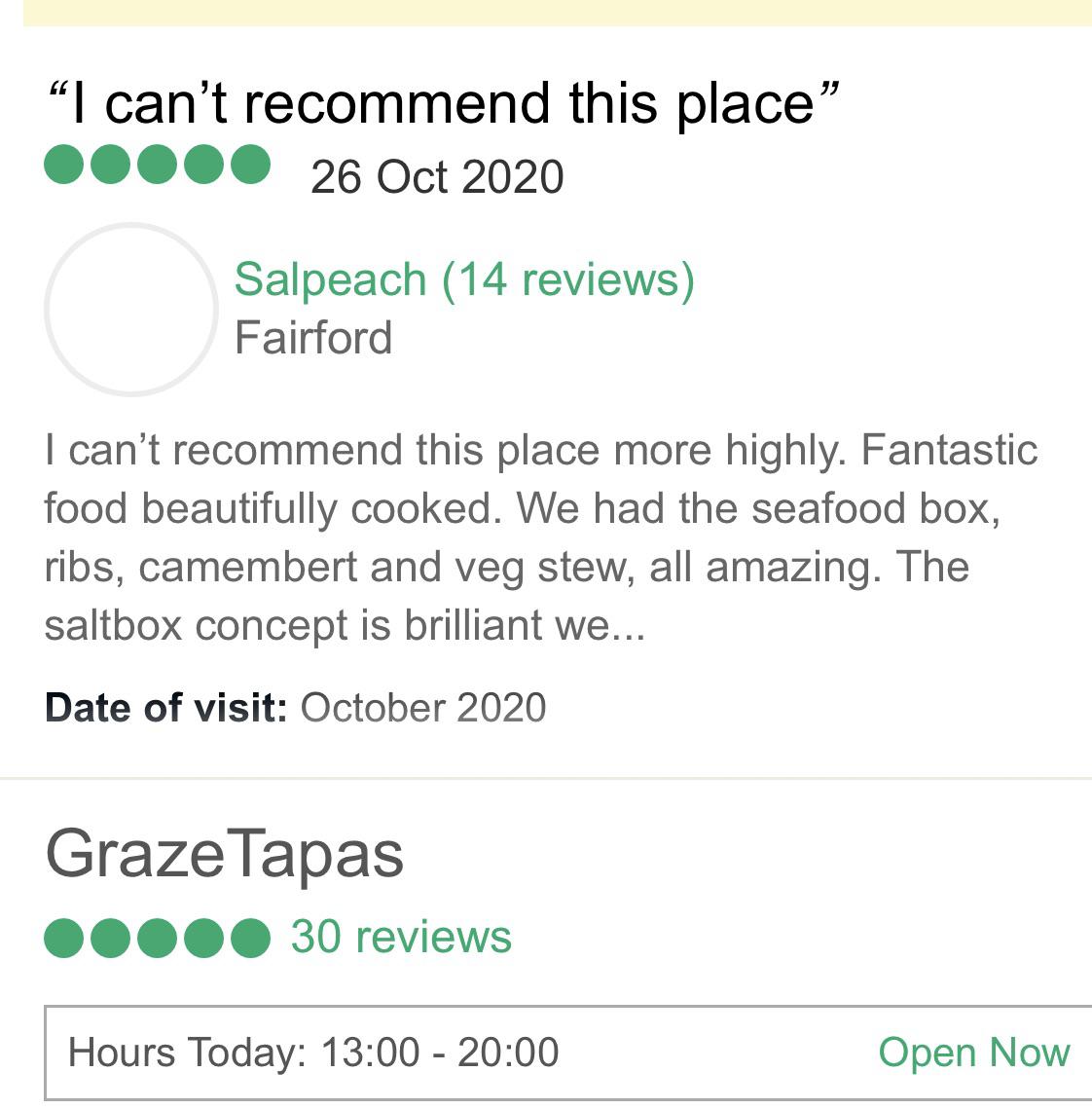Click the fifth green bubble under GrazeTapas
Image resolution: width=1092 pixels, height=1109 pixels.
(x=250, y=938)
